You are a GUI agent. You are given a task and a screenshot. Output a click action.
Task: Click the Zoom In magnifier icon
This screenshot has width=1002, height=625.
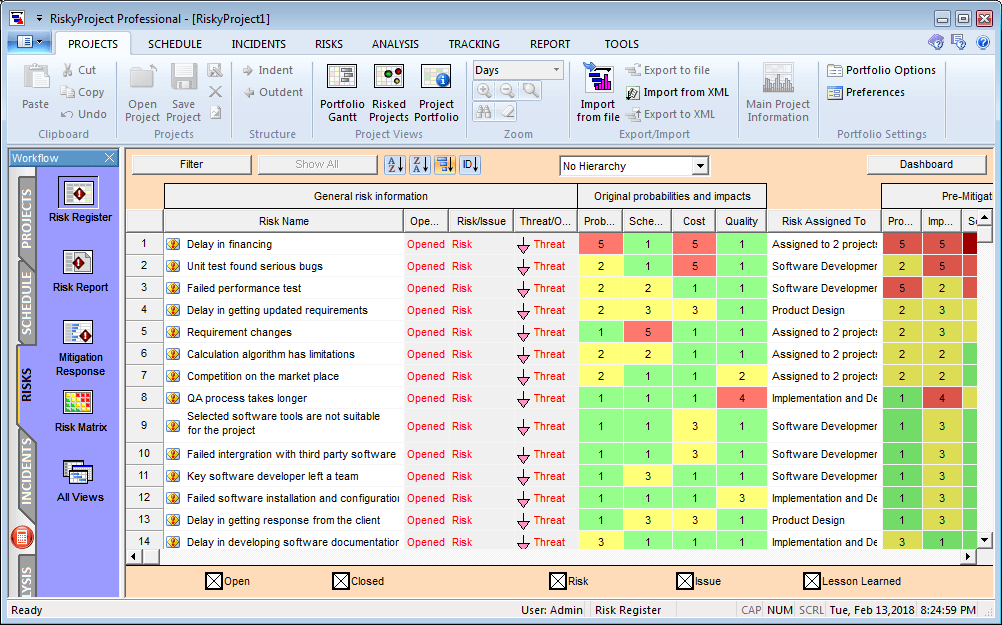[484, 91]
